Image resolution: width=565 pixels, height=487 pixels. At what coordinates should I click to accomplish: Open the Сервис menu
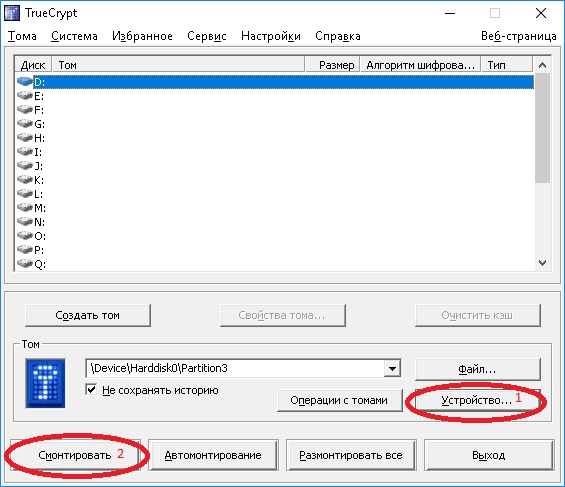click(x=206, y=36)
